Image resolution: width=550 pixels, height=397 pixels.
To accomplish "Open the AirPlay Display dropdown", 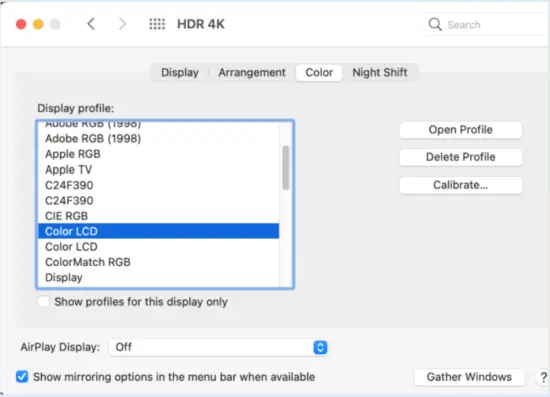I will coord(218,347).
